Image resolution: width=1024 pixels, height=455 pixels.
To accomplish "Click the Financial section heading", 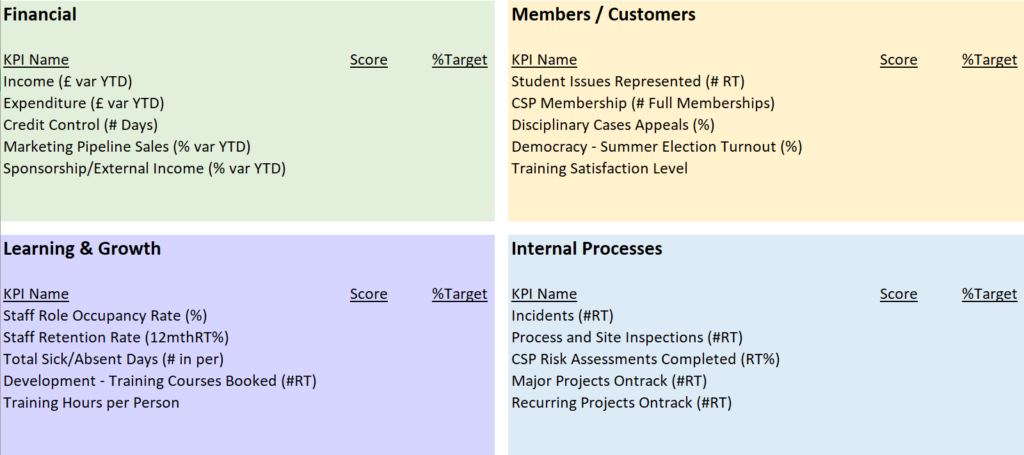I will coord(40,14).
